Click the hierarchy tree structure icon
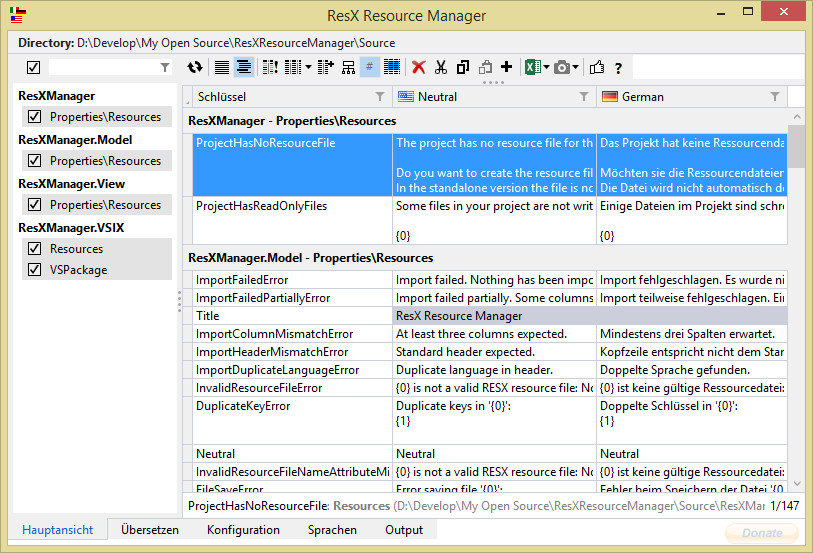 348,67
